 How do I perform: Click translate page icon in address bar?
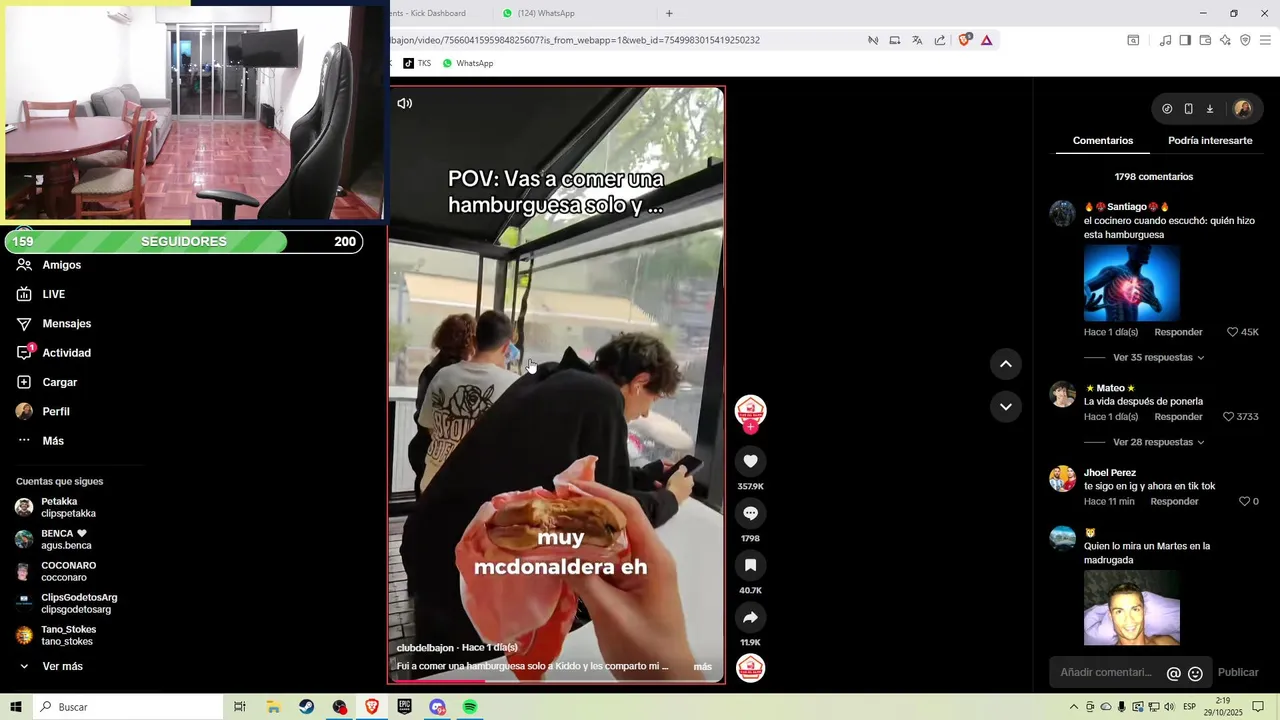click(x=917, y=40)
